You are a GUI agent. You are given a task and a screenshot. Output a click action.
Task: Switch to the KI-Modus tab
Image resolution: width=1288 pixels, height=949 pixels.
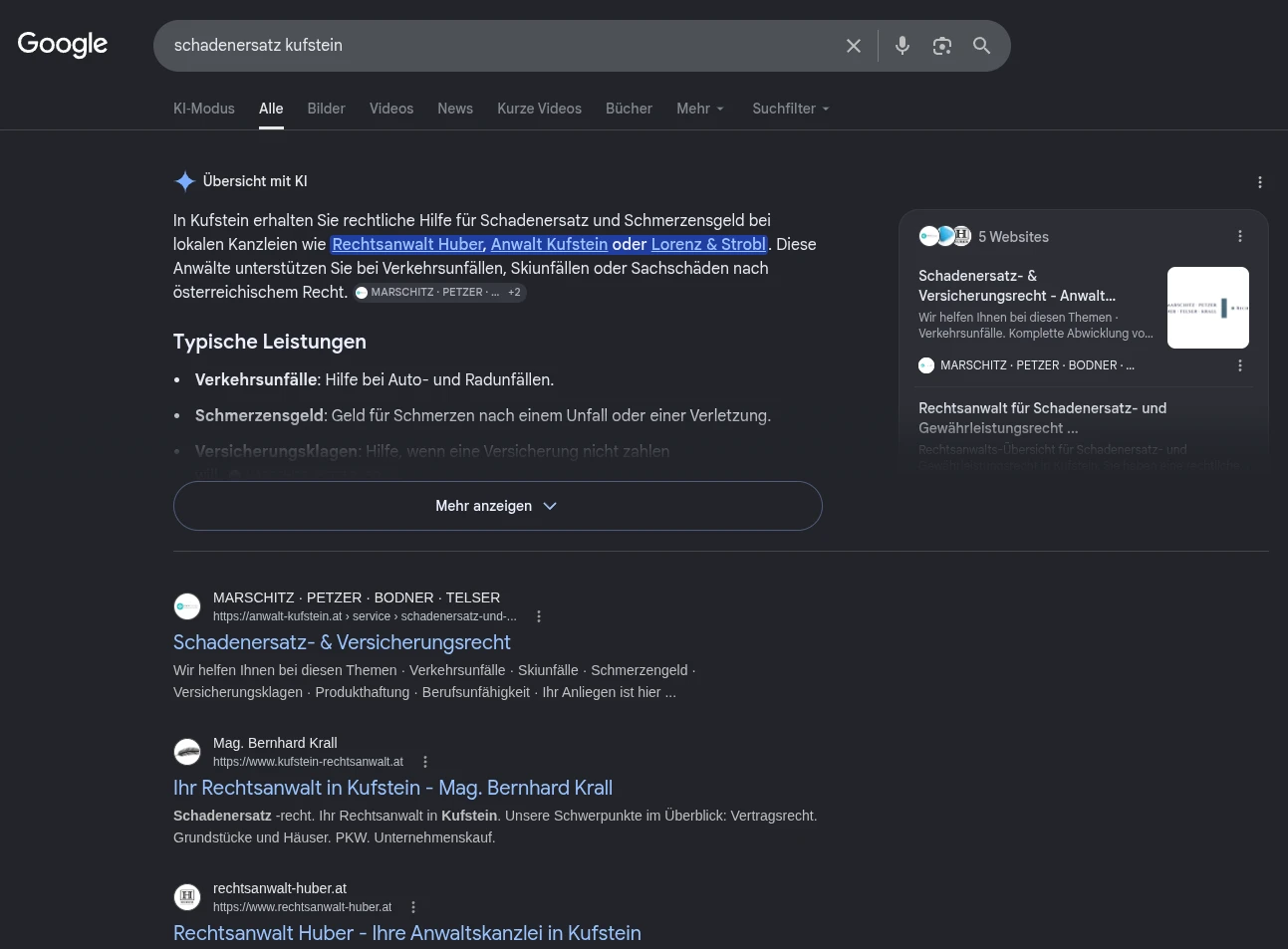tap(204, 109)
